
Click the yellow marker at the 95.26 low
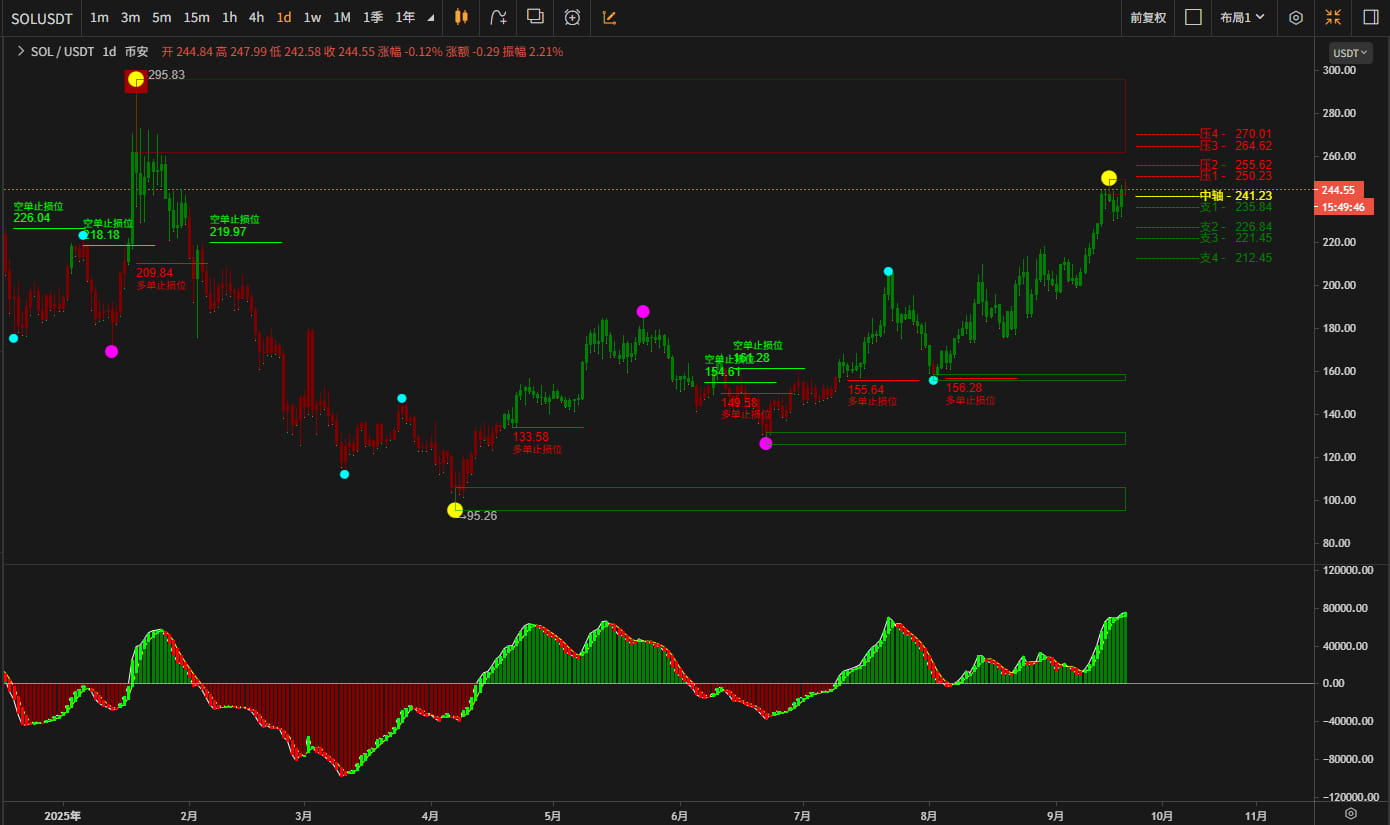click(x=455, y=510)
